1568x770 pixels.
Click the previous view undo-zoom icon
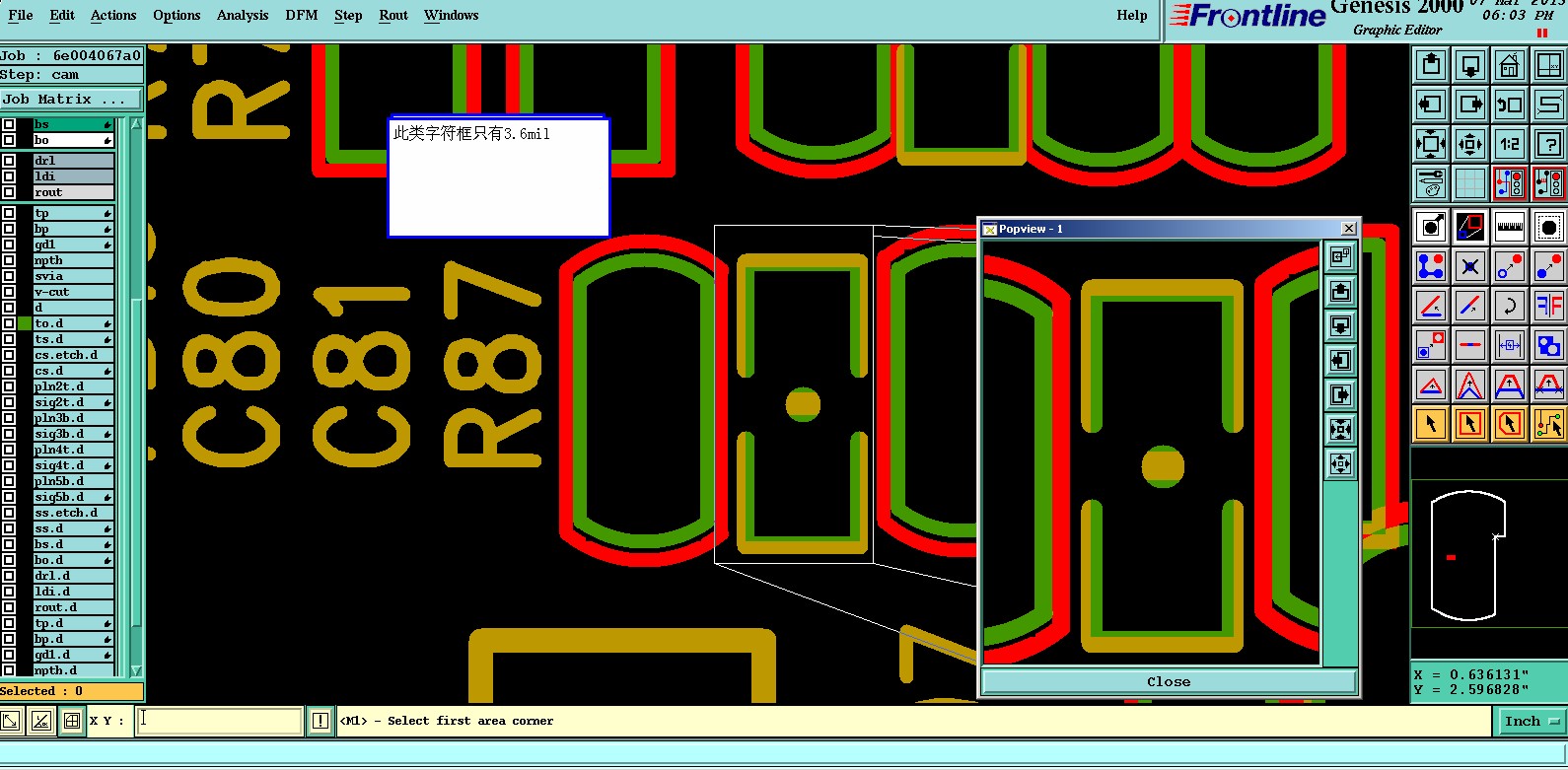click(1510, 105)
